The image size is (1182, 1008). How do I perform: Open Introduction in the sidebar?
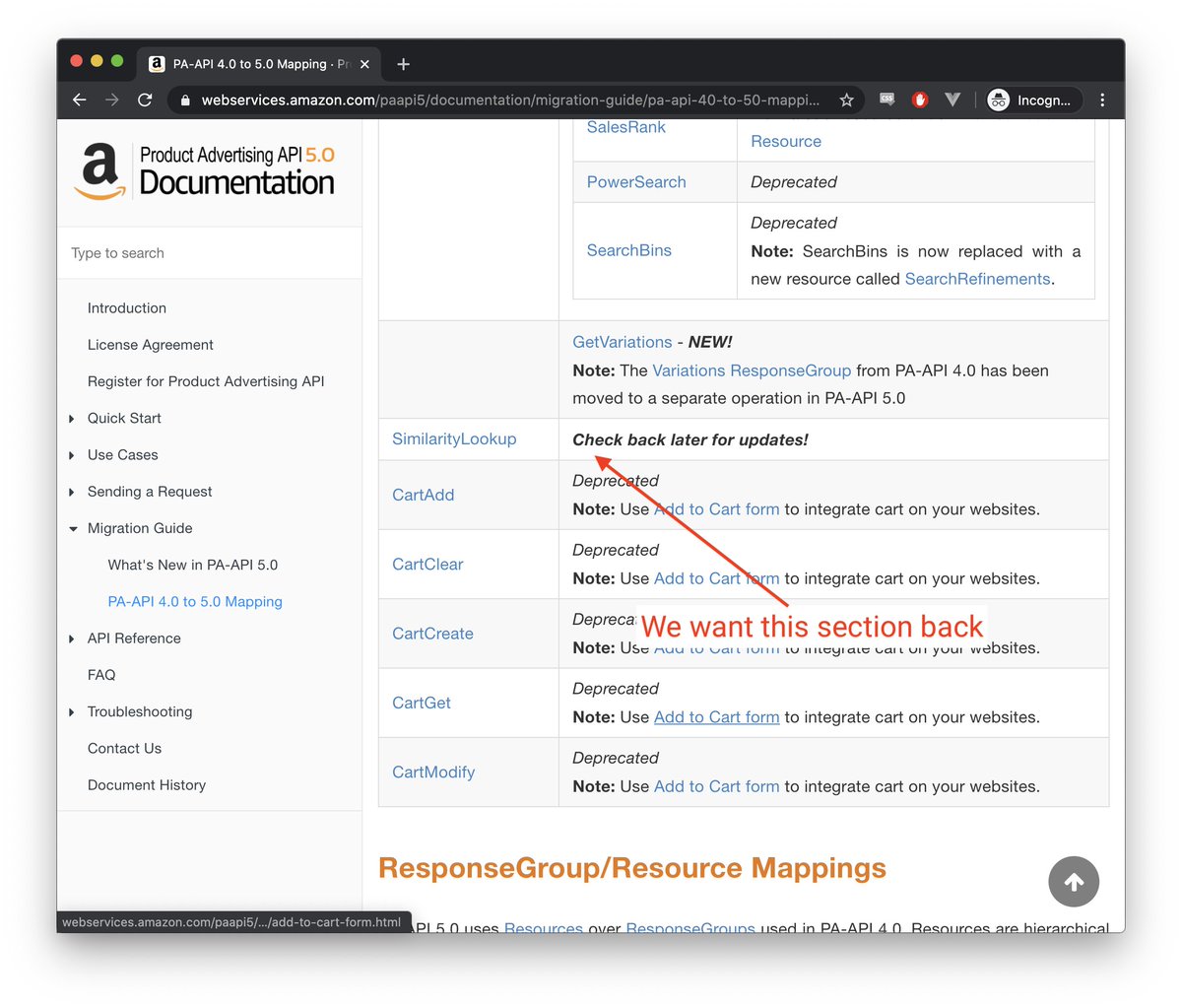pos(127,308)
